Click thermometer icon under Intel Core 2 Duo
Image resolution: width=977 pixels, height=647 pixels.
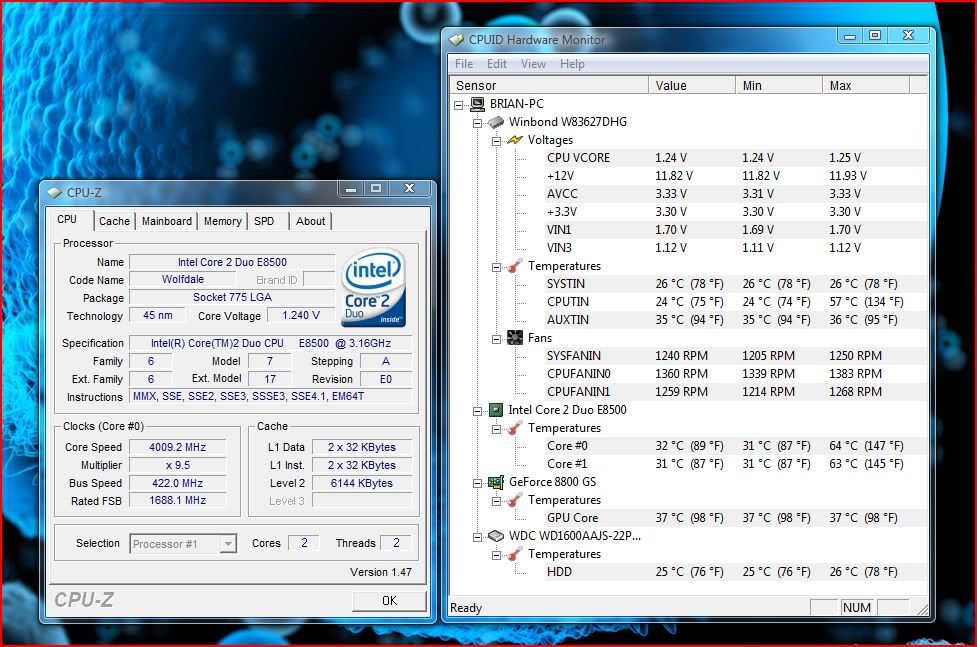(515, 428)
